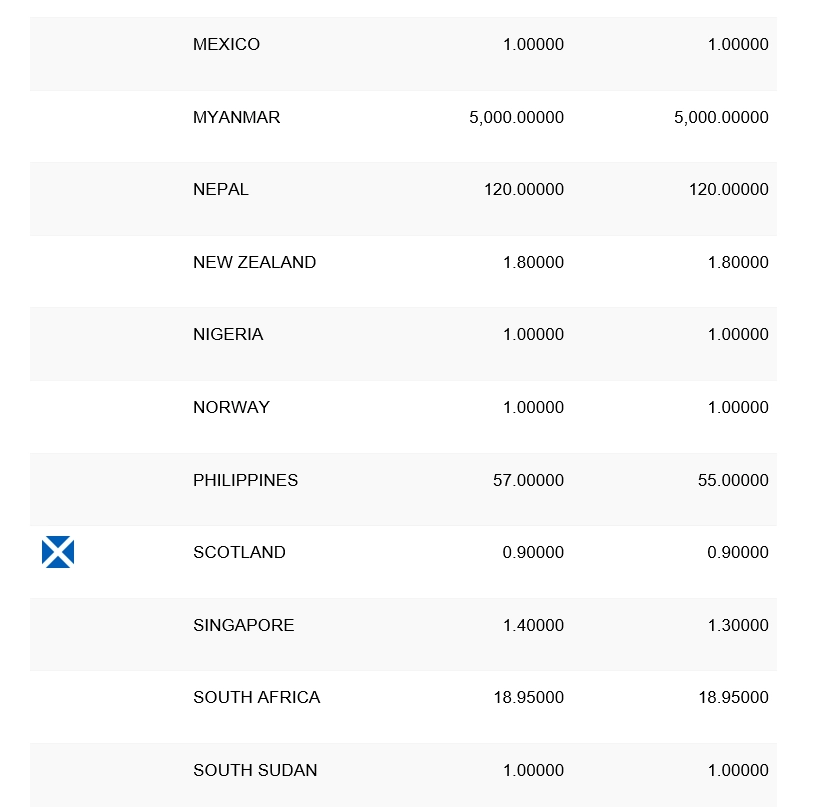This screenshot has height=807, width=814.
Task: Select Nepal's first 120.00000 value
Action: click(524, 190)
